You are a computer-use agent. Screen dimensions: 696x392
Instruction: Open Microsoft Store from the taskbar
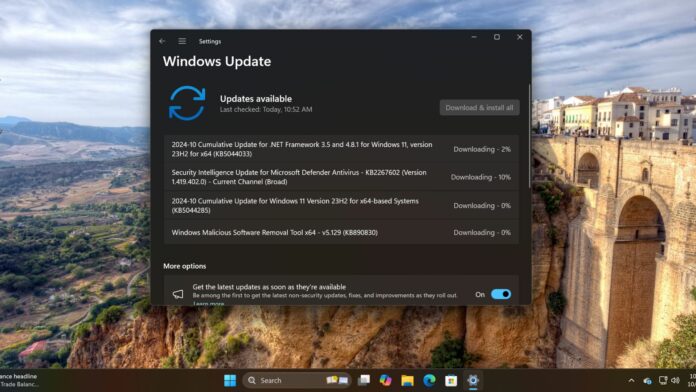tap(451, 380)
